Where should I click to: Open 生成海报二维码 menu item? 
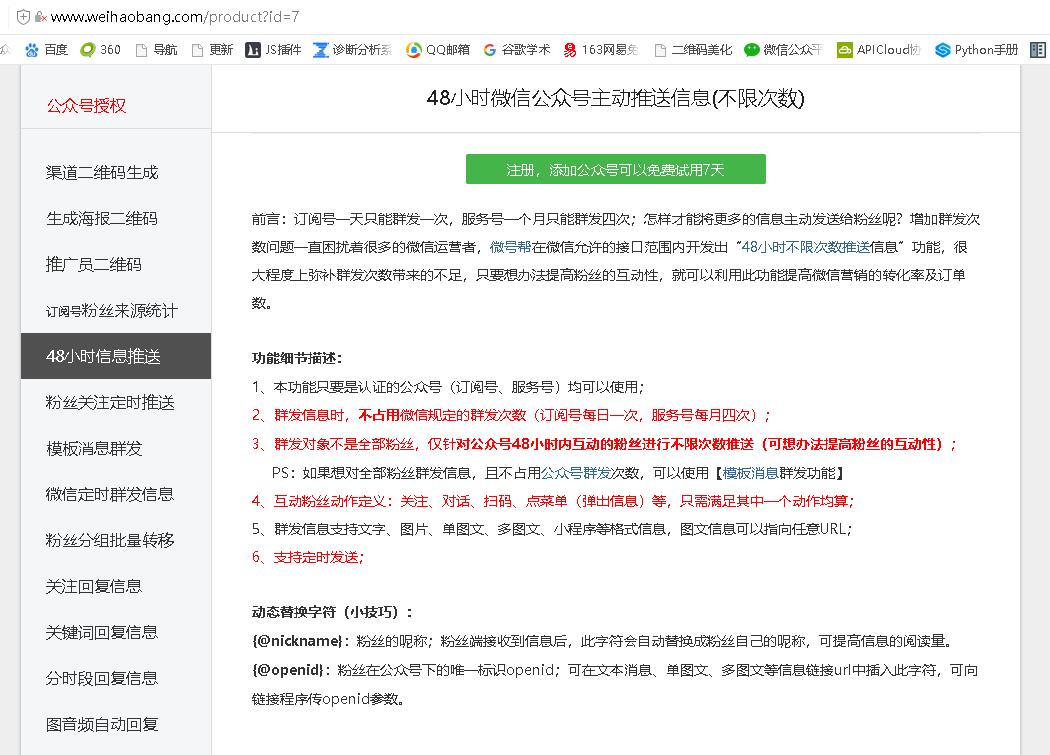click(x=102, y=218)
